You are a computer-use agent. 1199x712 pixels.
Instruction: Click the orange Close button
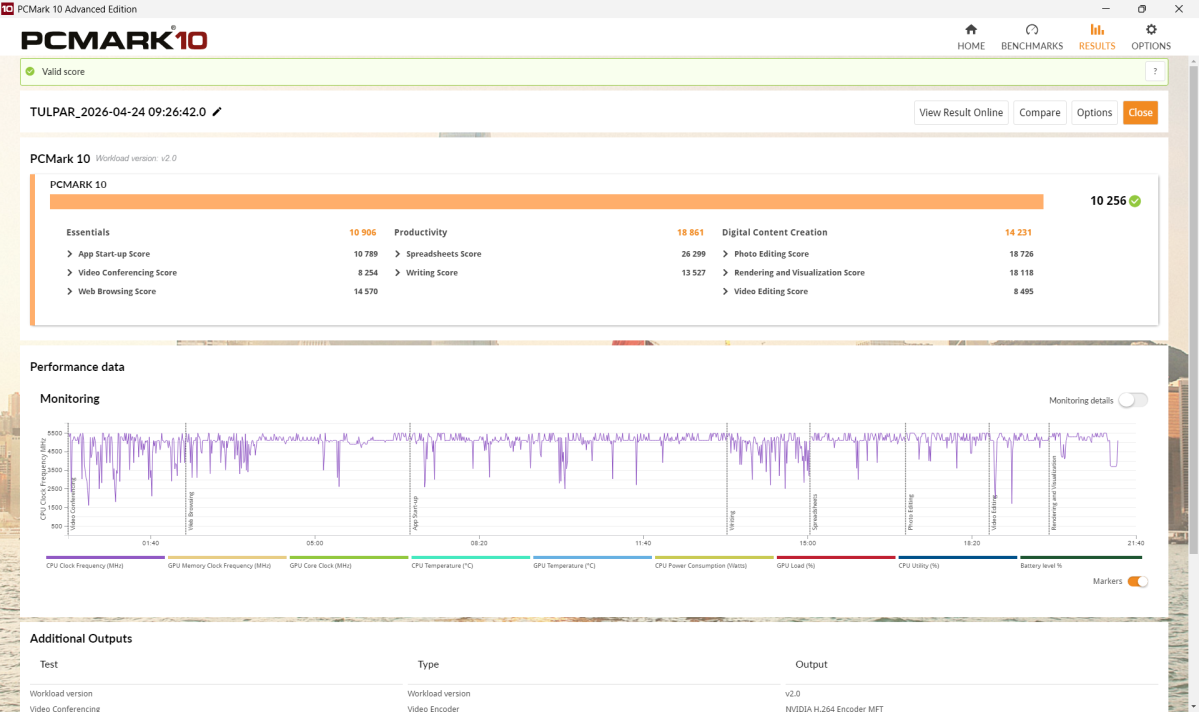click(x=1140, y=112)
